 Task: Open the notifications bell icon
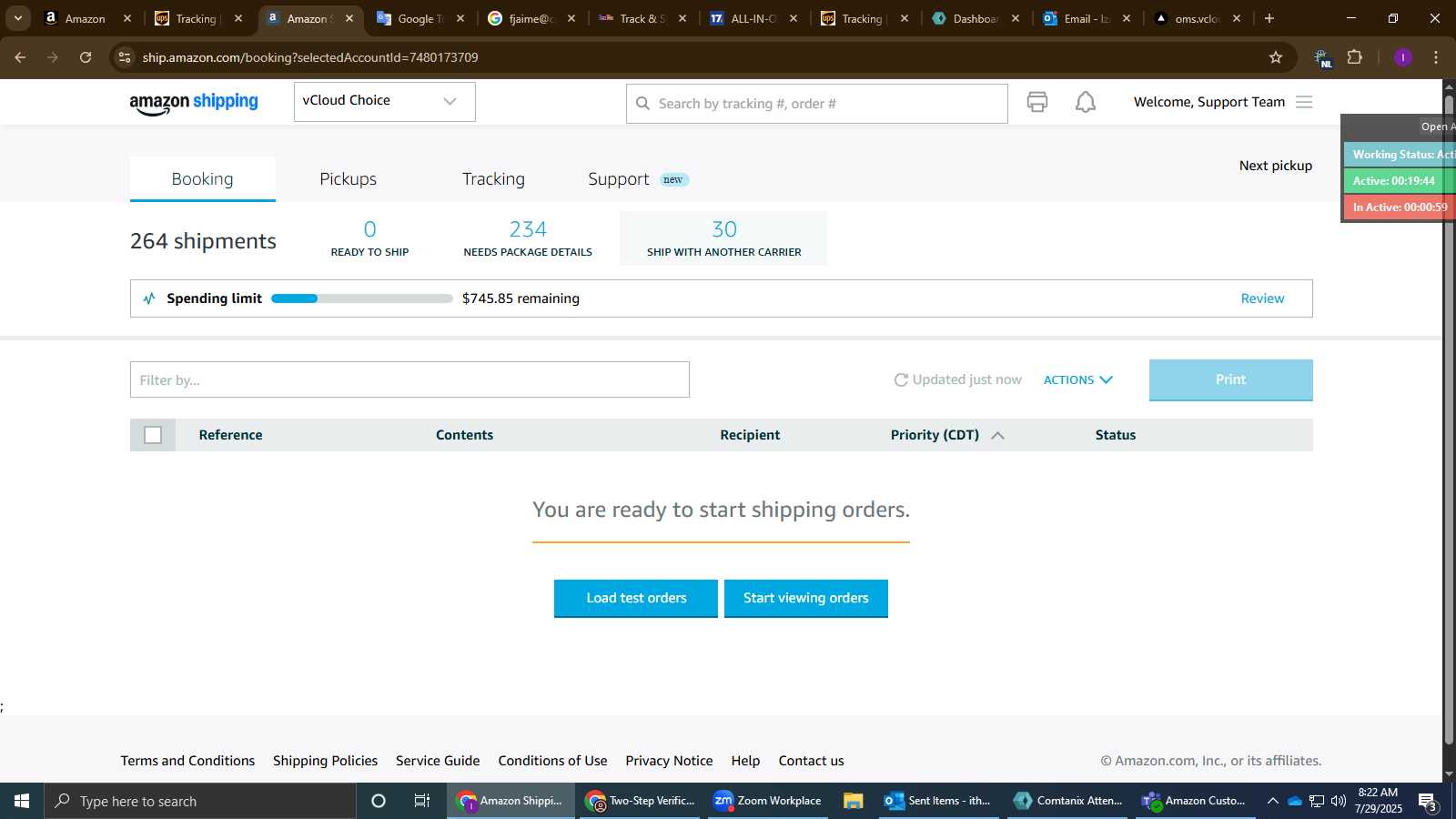1086,102
